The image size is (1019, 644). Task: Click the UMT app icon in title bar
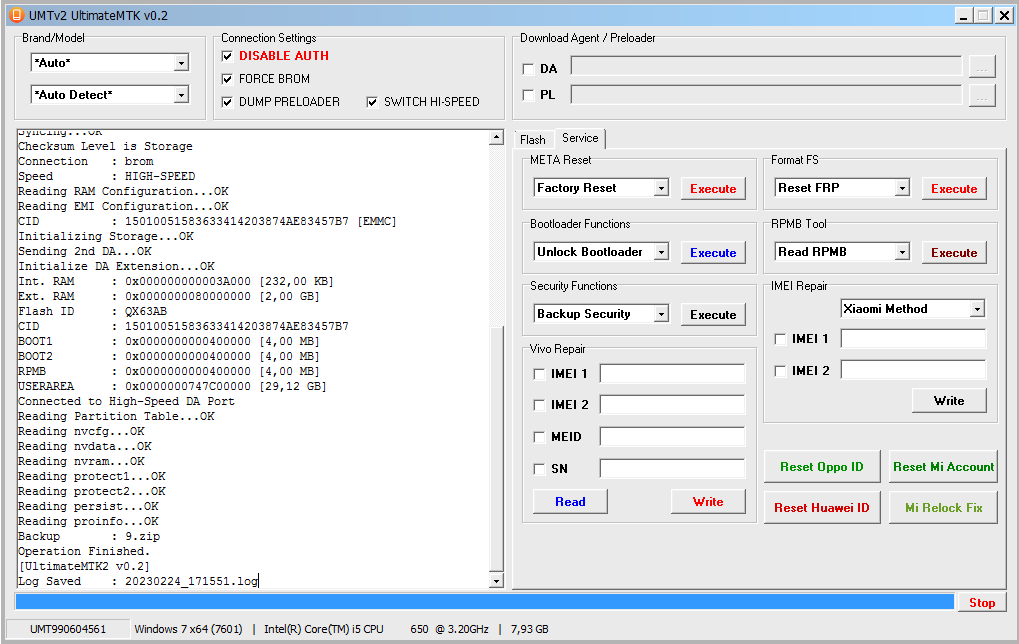tap(17, 15)
